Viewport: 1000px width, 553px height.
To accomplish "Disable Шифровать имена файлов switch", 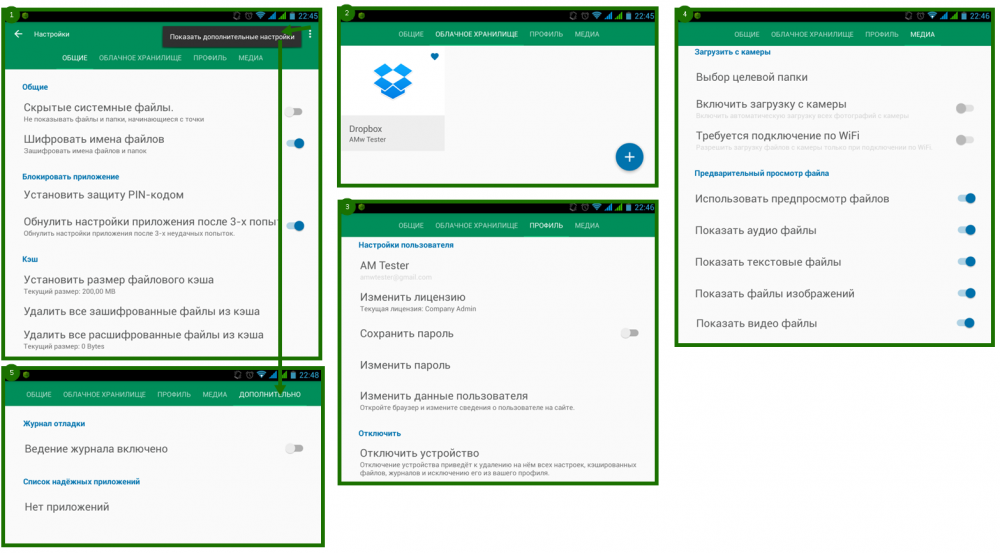I will (295, 143).
